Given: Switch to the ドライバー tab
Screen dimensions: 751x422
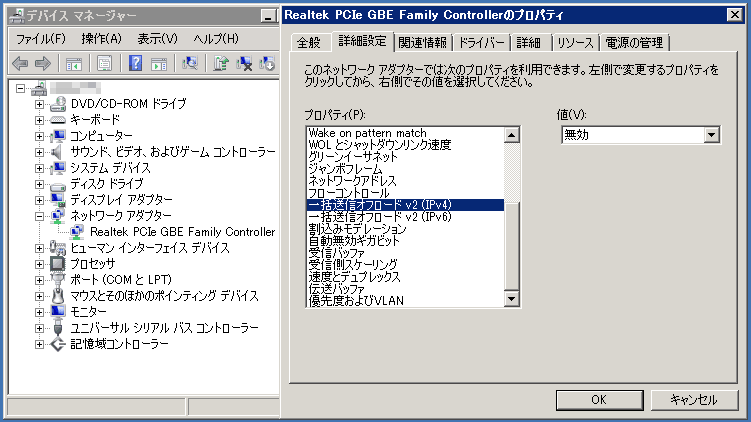Looking at the screenshot, I should pos(481,42).
